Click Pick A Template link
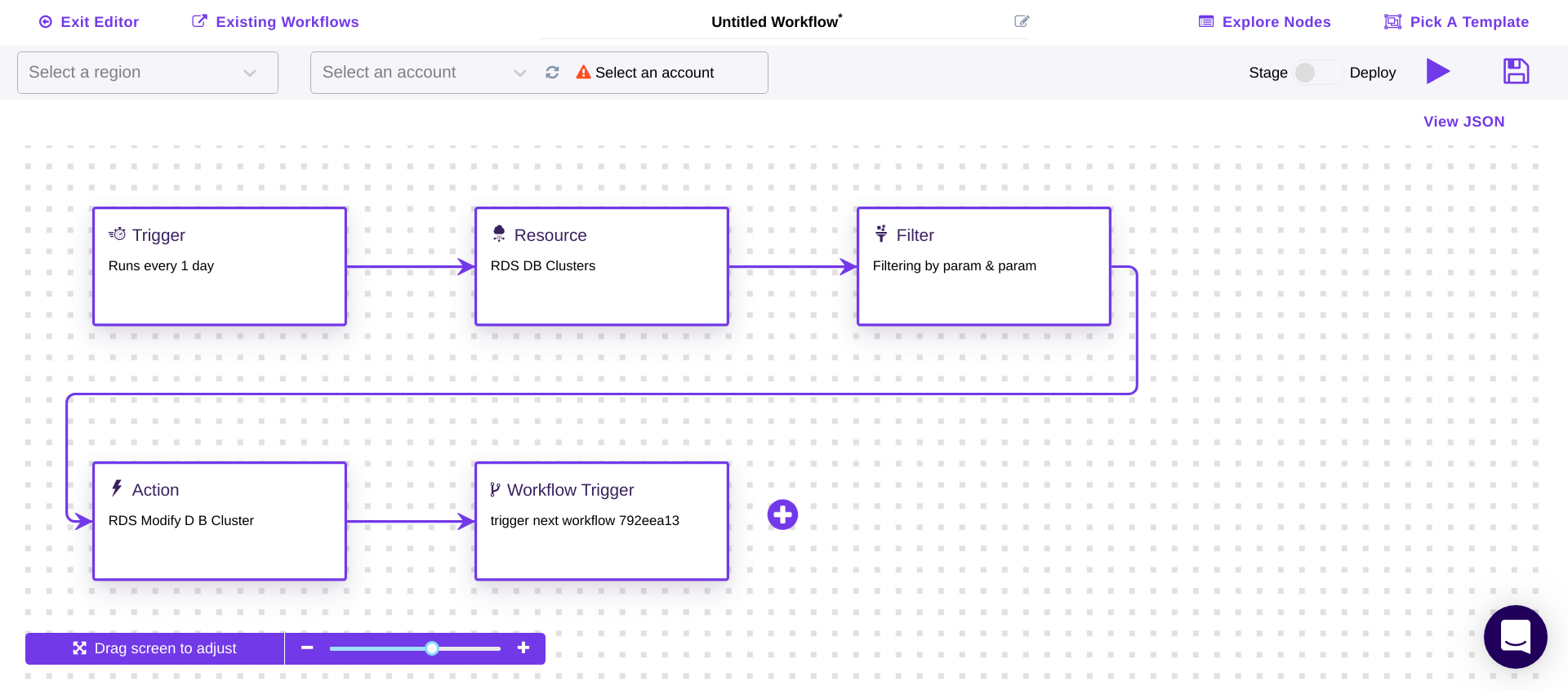The image size is (1568, 690). (x=1457, y=22)
